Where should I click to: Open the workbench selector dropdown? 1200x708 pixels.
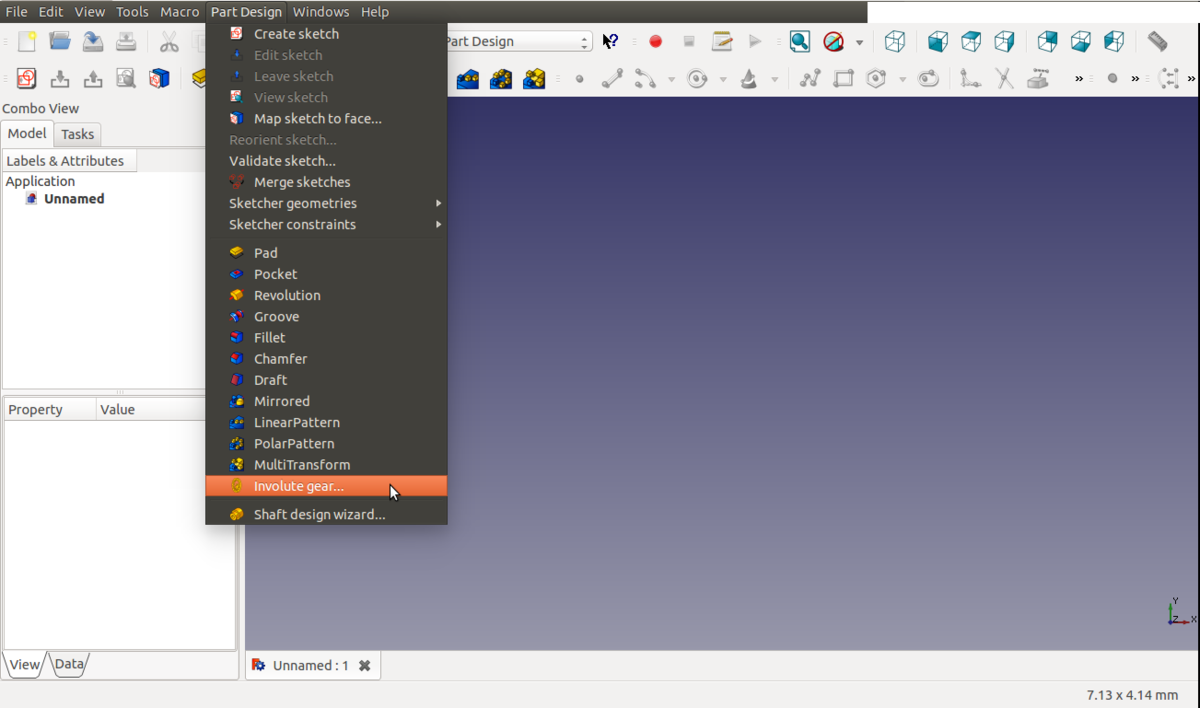[x=517, y=41]
